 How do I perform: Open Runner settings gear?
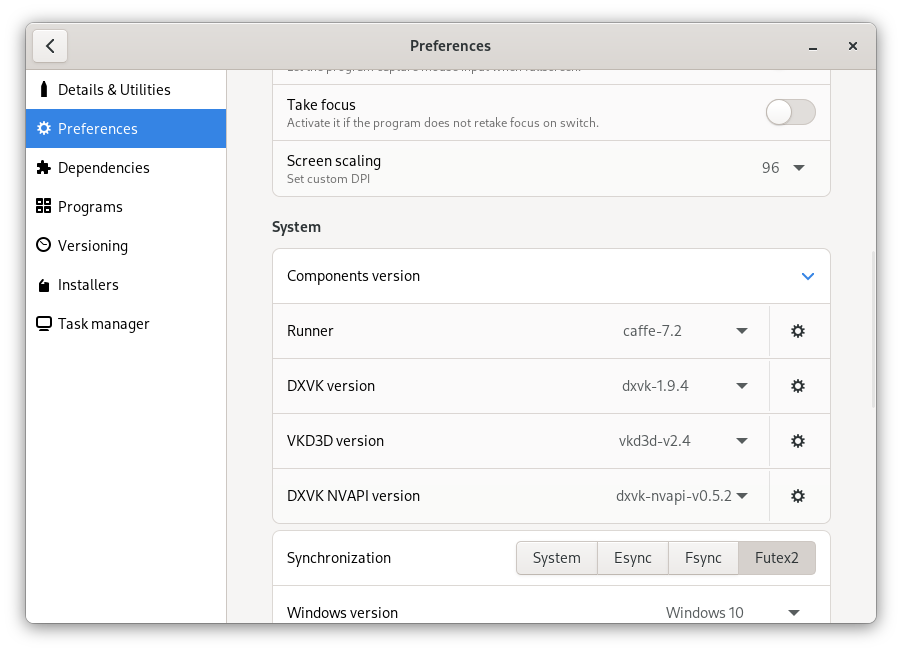(798, 331)
